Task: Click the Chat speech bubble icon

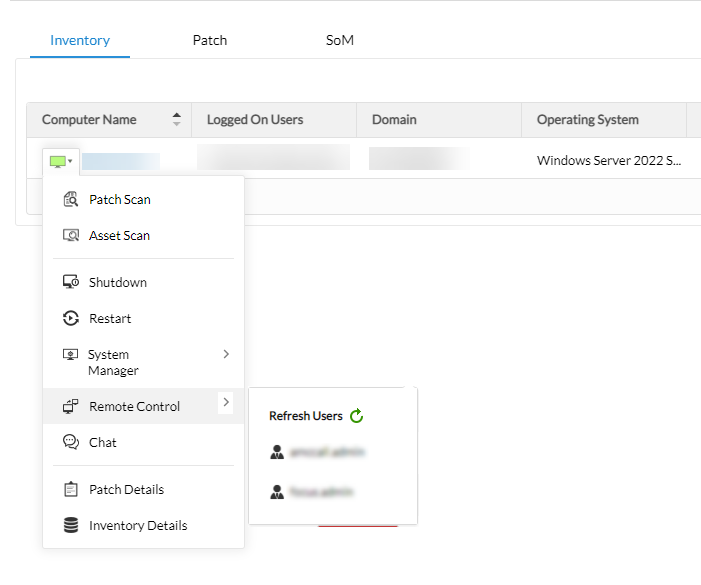Action: 71,442
